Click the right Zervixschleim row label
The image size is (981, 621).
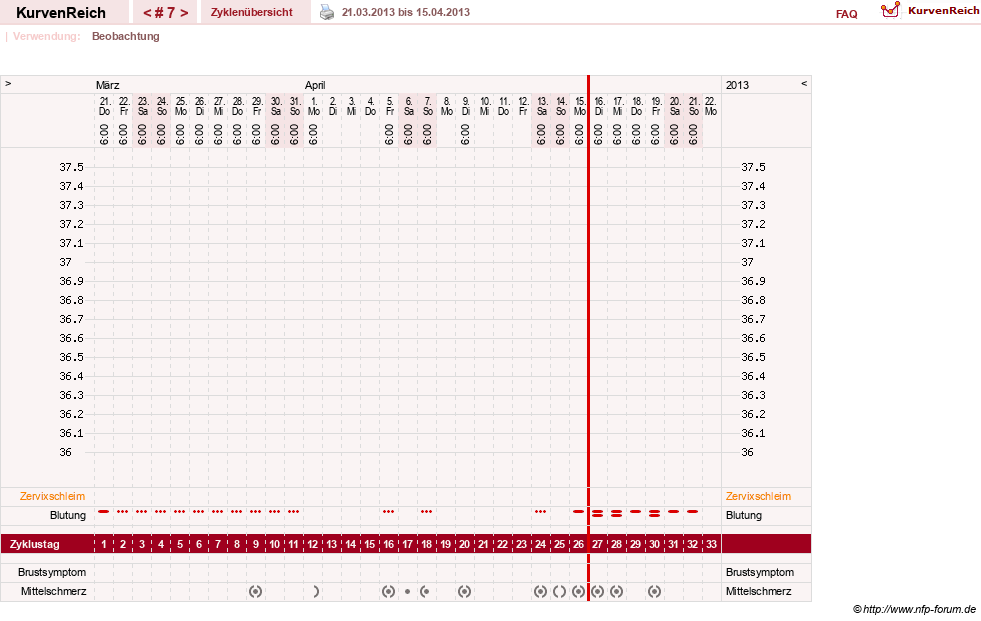click(x=758, y=496)
